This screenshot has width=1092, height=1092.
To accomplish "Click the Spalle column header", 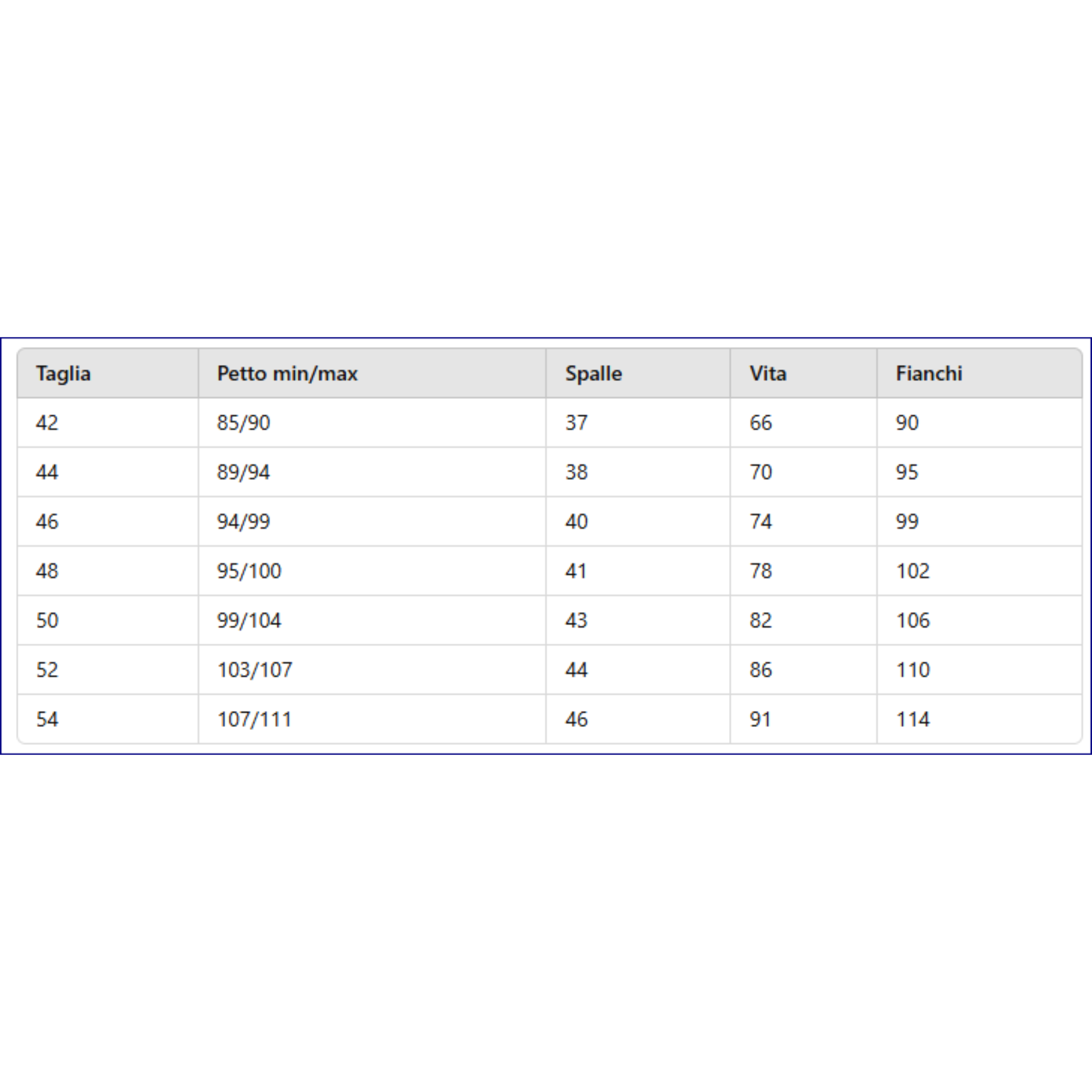I will coord(594,374).
